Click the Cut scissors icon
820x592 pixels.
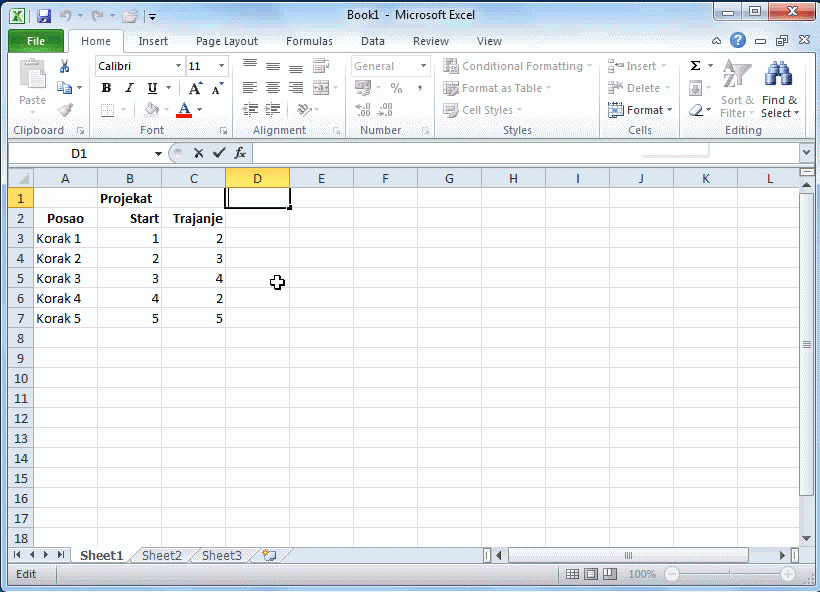click(65, 66)
